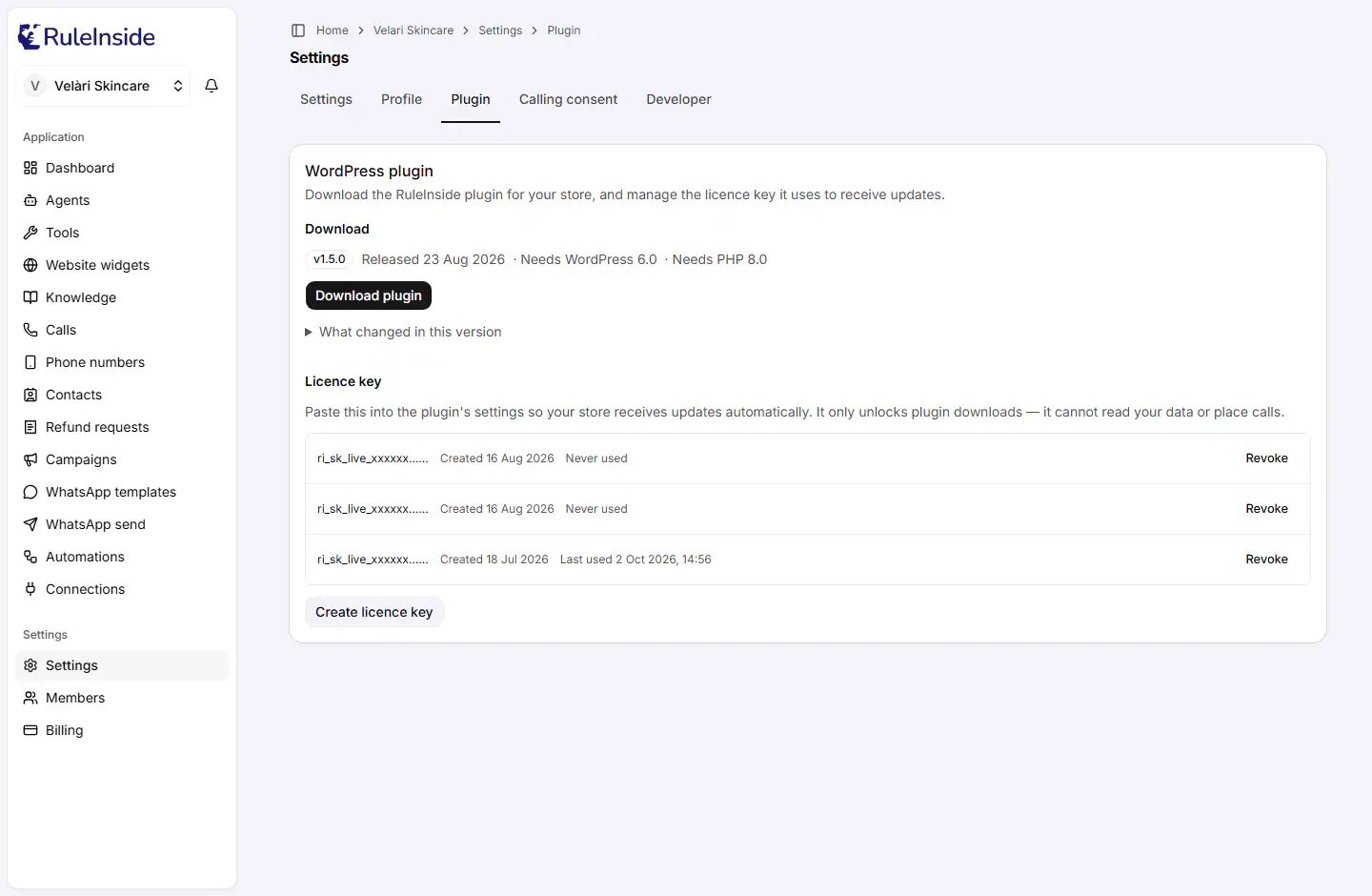Click the Phone numbers device icon
Viewport: 1372px width, 896px height.
click(30, 362)
